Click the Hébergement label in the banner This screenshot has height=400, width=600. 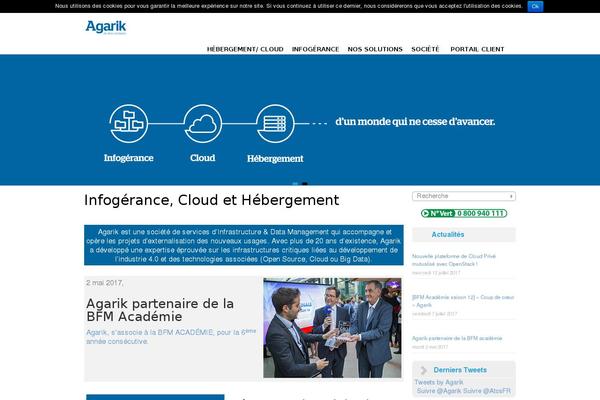(275, 158)
